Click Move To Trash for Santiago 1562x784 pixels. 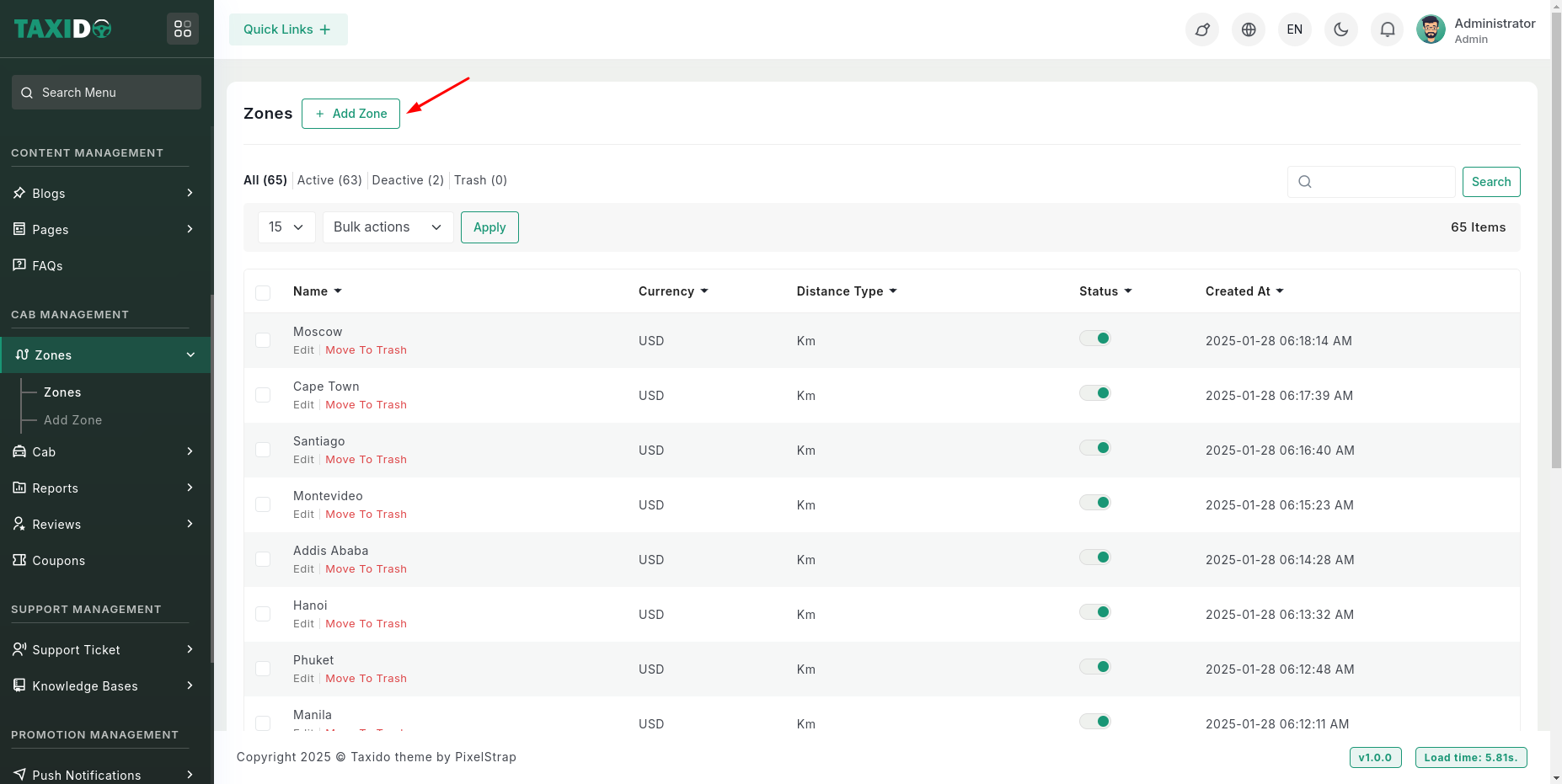[x=366, y=460]
